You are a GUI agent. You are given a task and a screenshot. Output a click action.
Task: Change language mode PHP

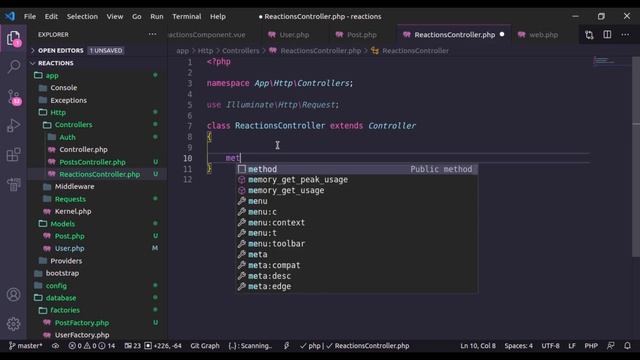click(591, 346)
